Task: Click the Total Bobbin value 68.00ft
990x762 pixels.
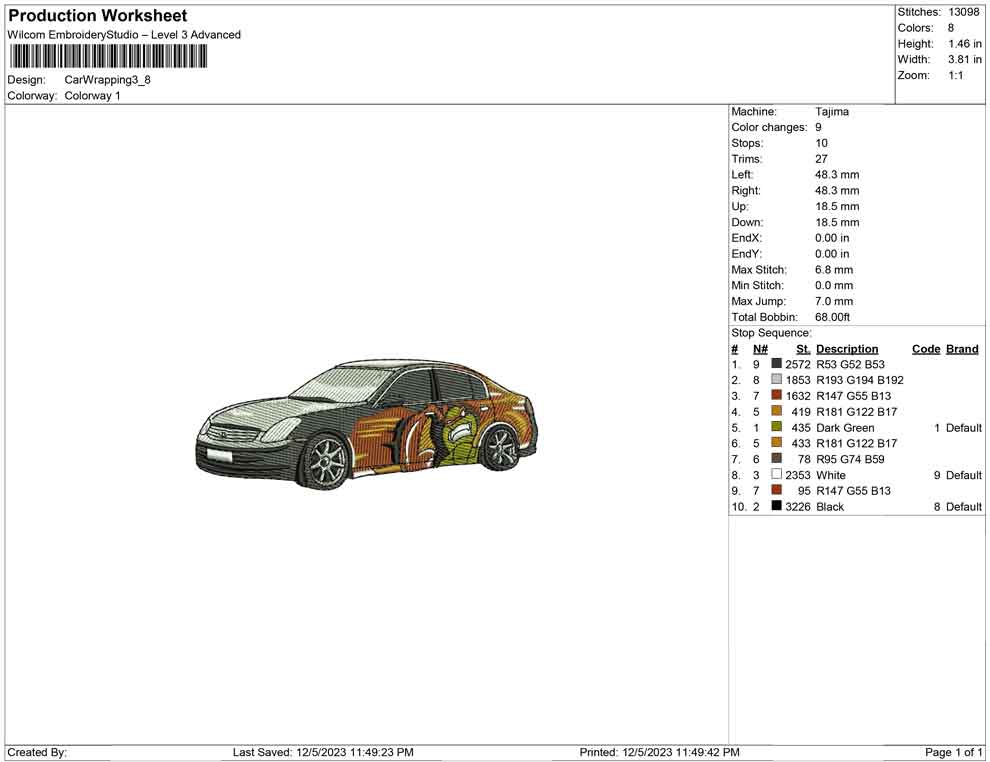Action: point(833,317)
